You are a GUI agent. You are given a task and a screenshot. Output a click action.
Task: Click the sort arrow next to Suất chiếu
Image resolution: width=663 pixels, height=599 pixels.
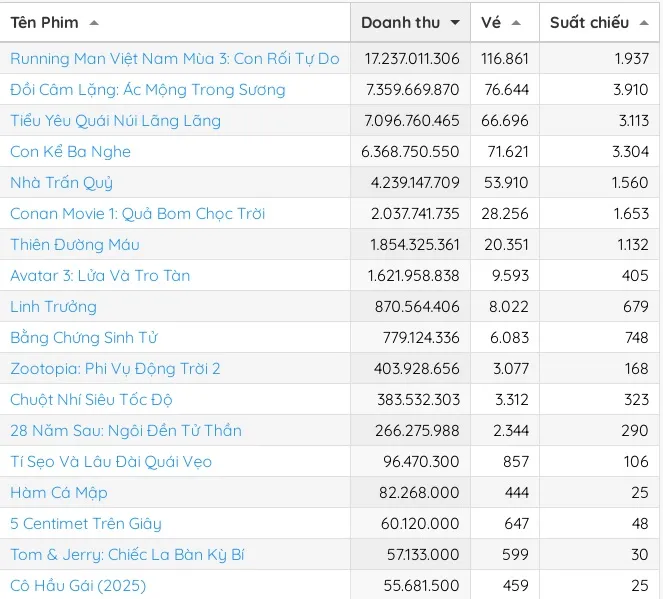tap(644, 23)
